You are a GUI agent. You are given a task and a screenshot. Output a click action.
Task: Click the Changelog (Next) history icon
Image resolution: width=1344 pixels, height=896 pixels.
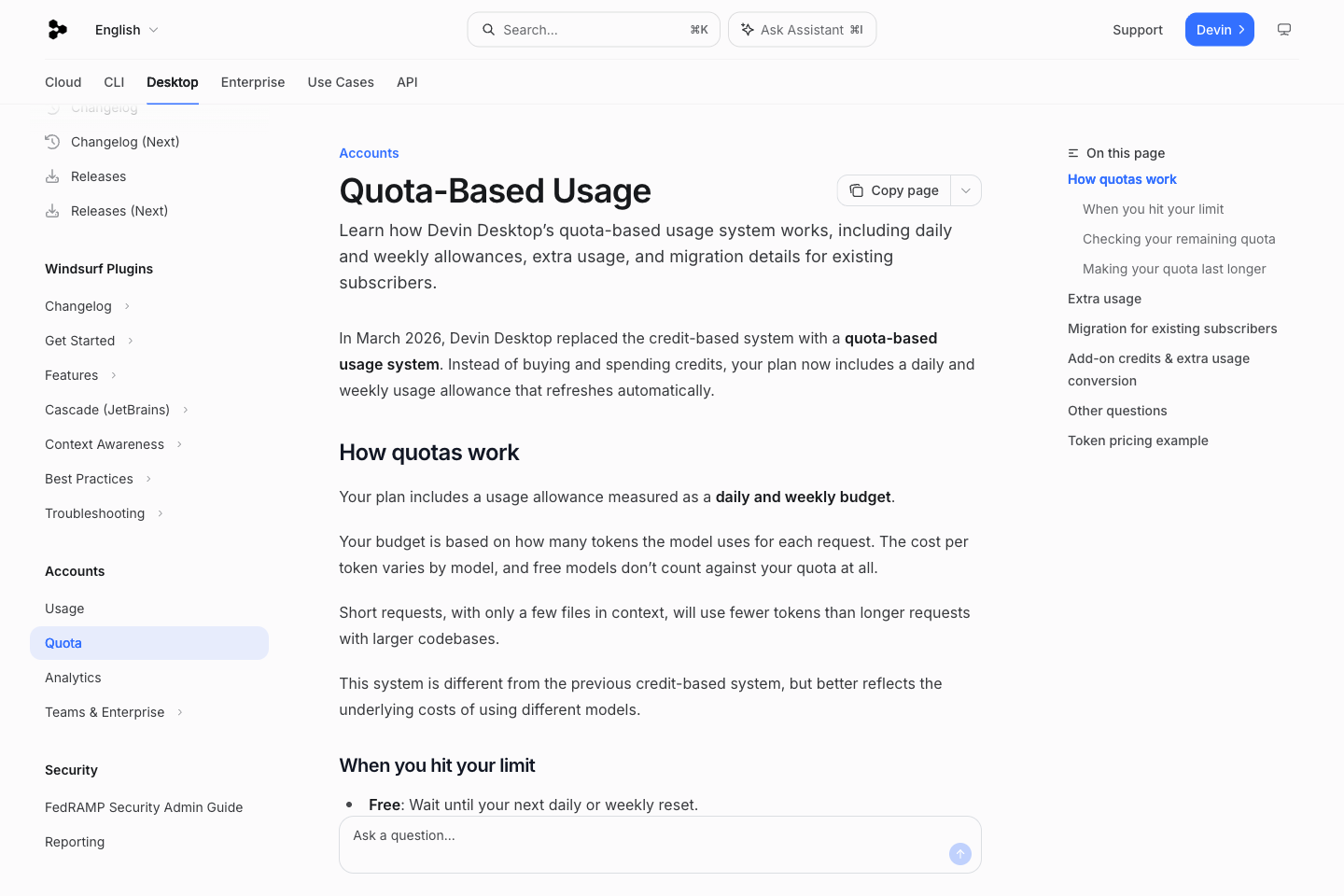(x=52, y=142)
